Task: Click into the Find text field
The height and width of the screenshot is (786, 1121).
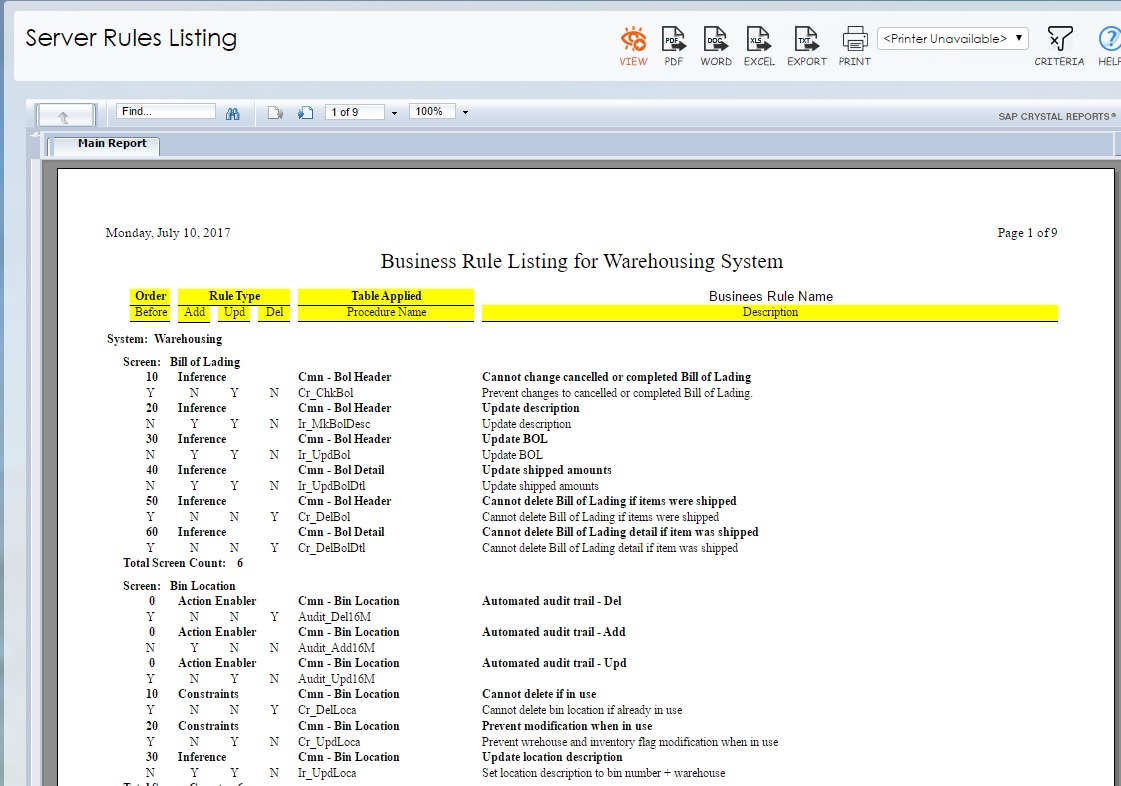Action: [x=165, y=112]
